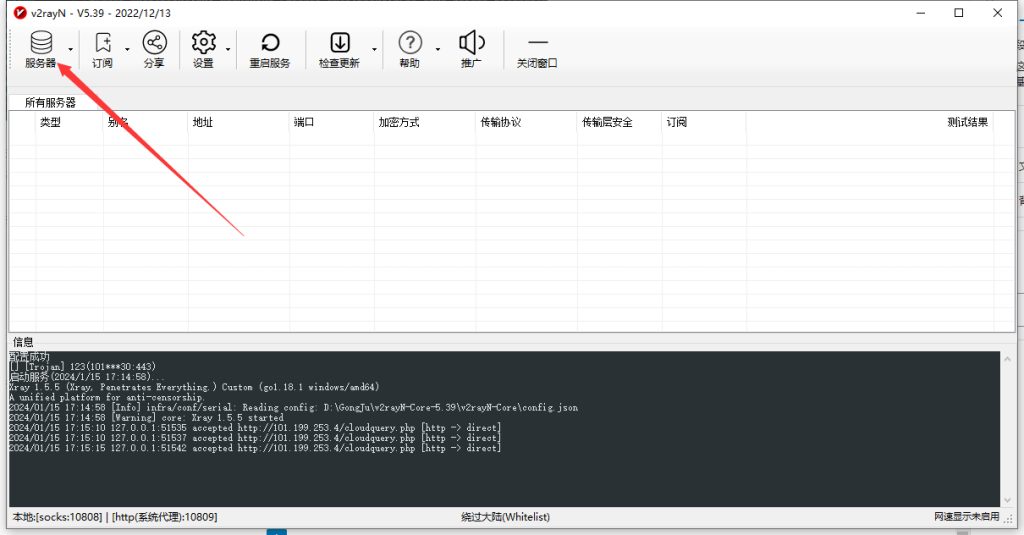Open the 订阅 (Subscription) toolbar icon
Viewport: 1024px width, 535px height.
pos(103,50)
